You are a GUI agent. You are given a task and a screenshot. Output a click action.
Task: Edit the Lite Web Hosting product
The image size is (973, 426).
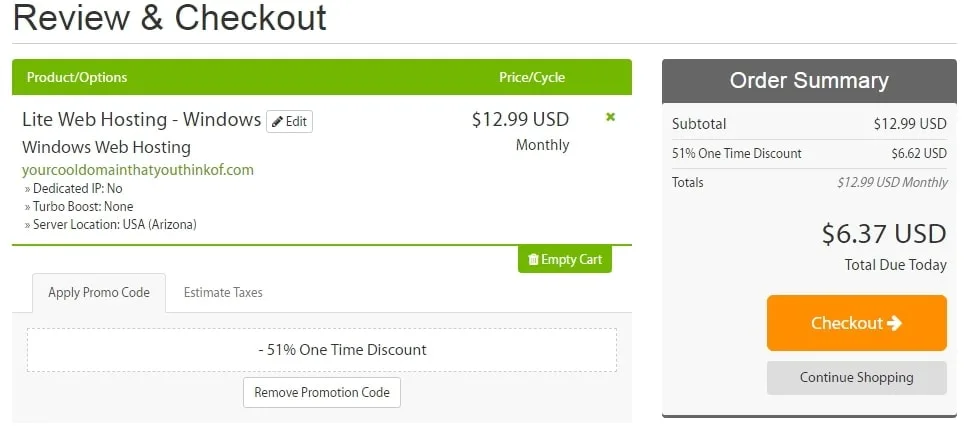tap(289, 122)
